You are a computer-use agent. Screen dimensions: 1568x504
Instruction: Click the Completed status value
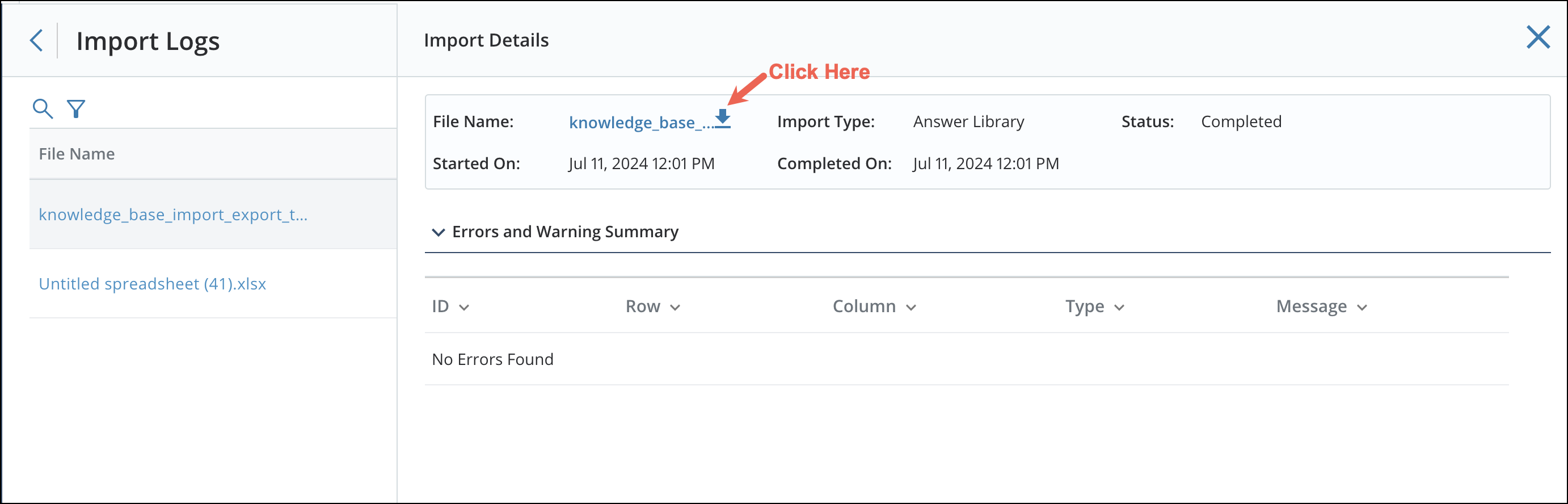1241,121
